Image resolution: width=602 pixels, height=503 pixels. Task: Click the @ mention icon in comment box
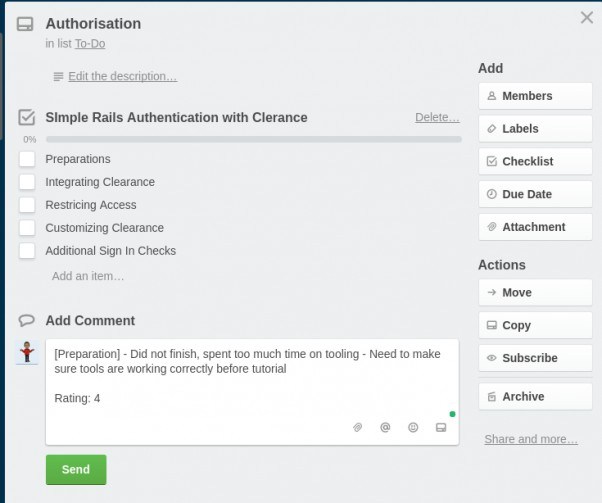click(x=385, y=427)
